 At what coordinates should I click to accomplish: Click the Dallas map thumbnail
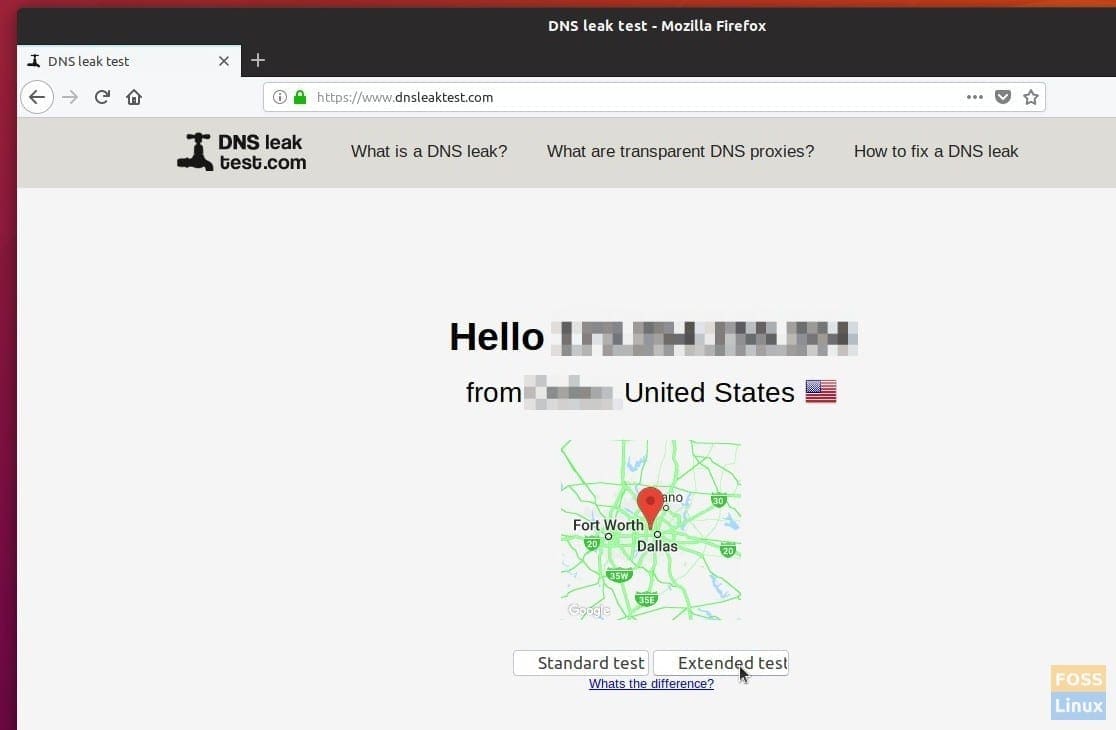(x=651, y=530)
